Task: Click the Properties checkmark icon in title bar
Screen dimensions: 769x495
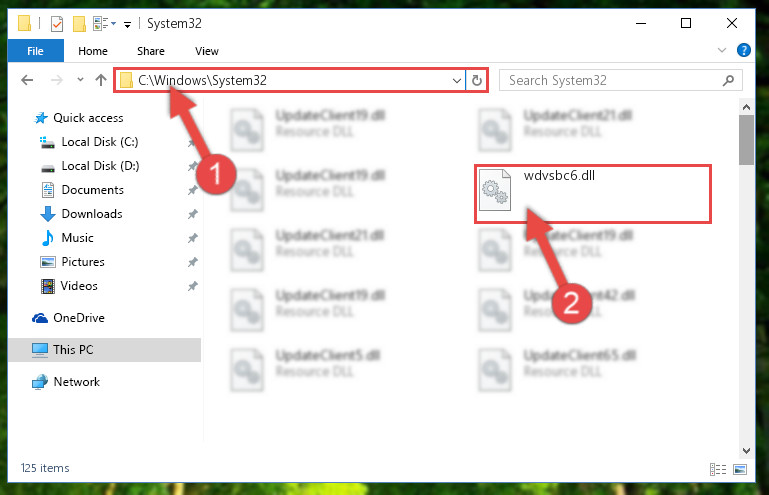Action: point(57,24)
